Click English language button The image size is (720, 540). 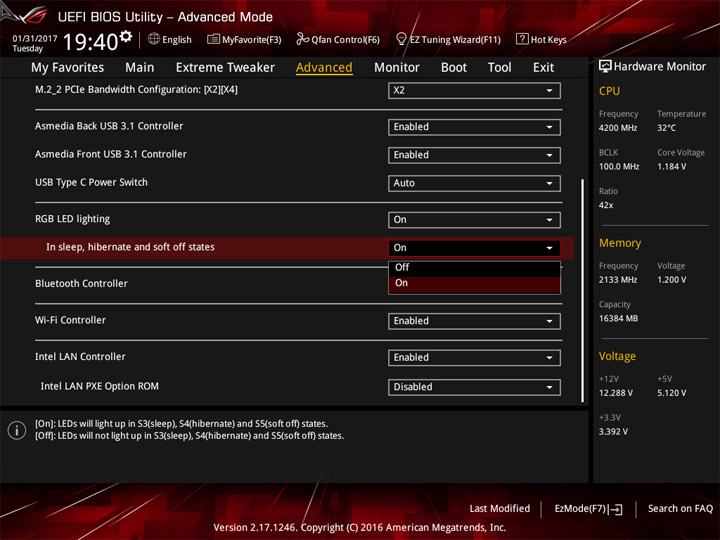click(x=170, y=39)
